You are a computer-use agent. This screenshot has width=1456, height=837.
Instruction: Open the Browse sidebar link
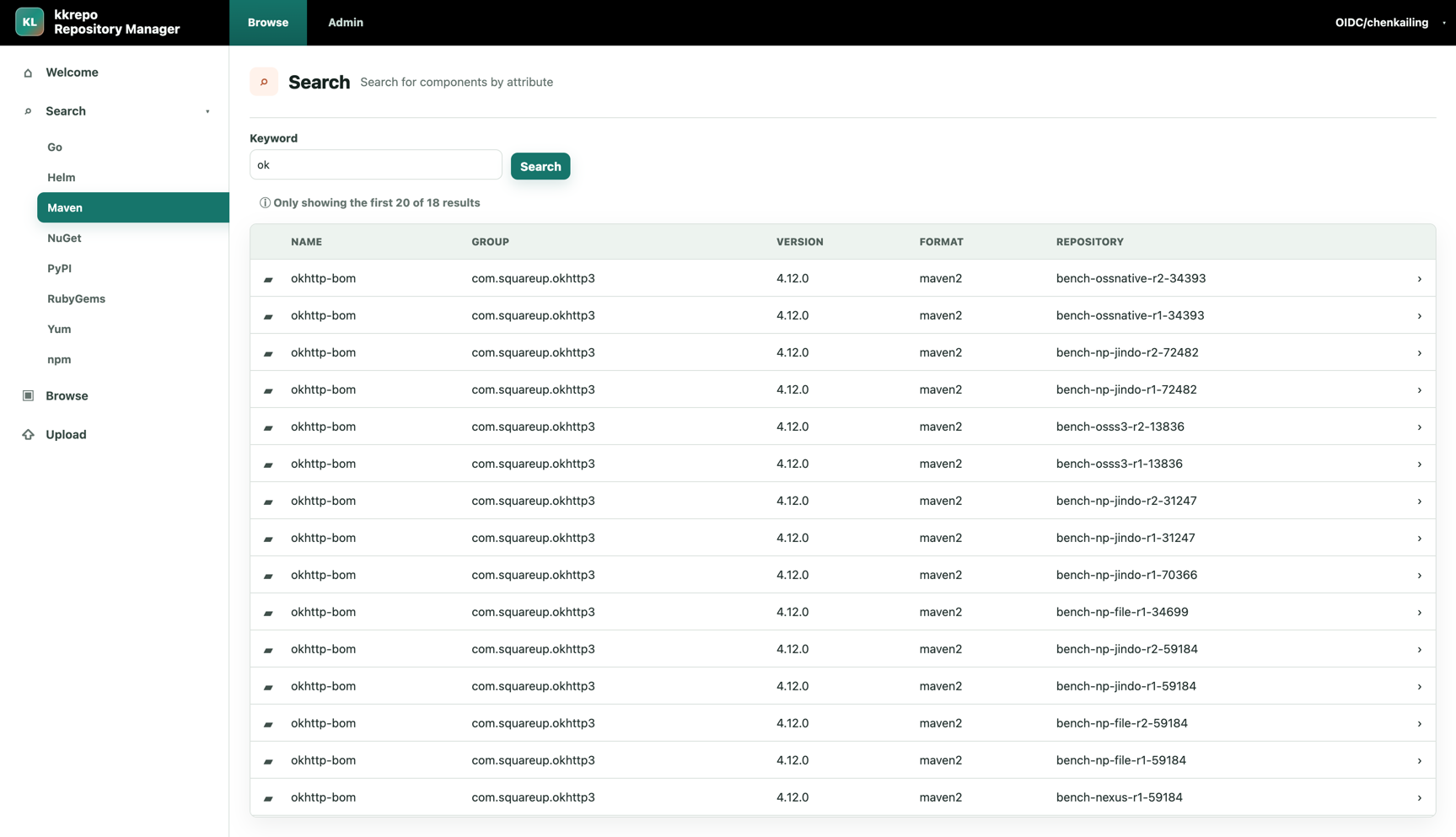[67, 395]
